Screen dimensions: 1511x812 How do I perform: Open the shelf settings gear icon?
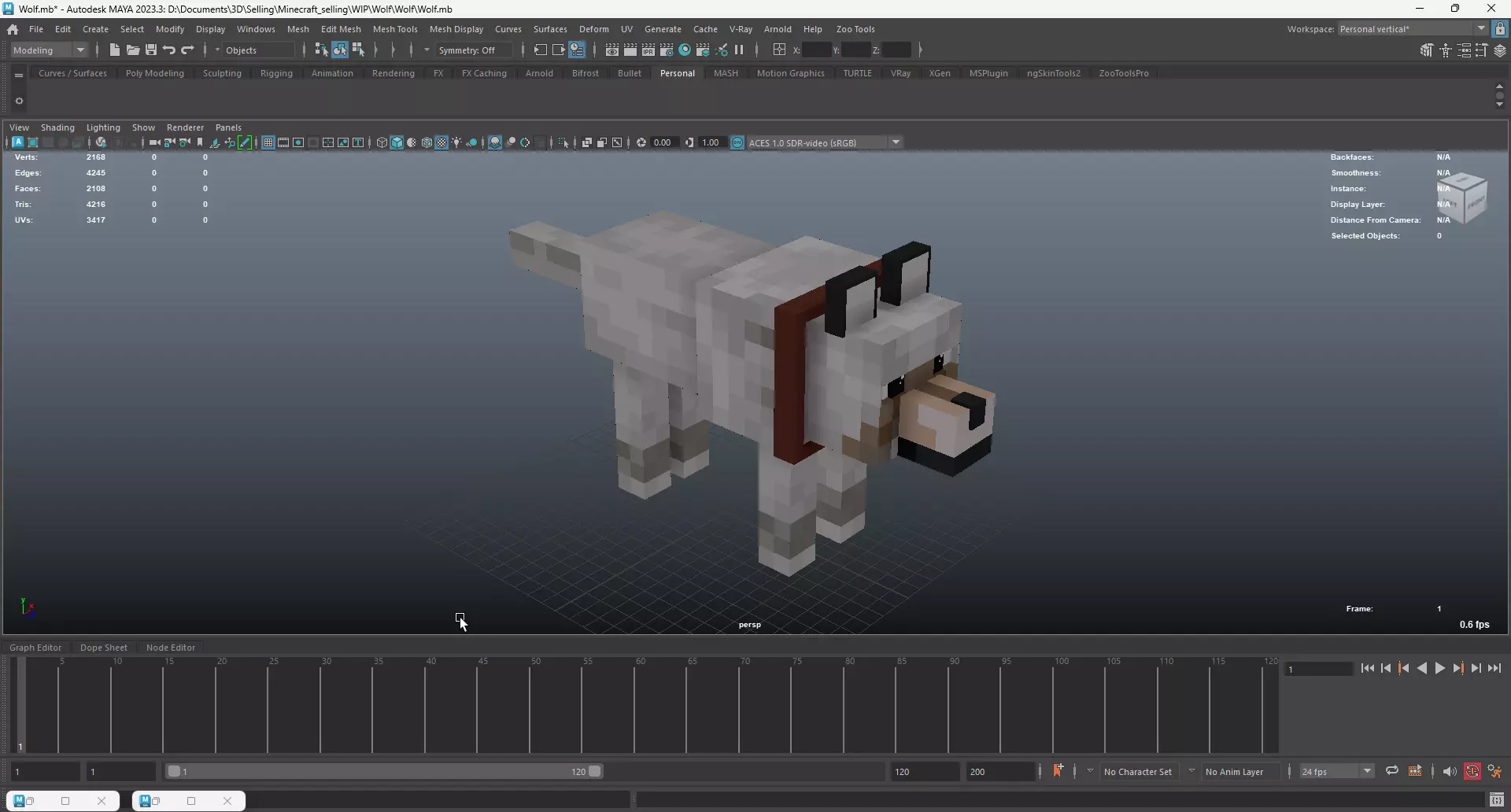(x=19, y=101)
